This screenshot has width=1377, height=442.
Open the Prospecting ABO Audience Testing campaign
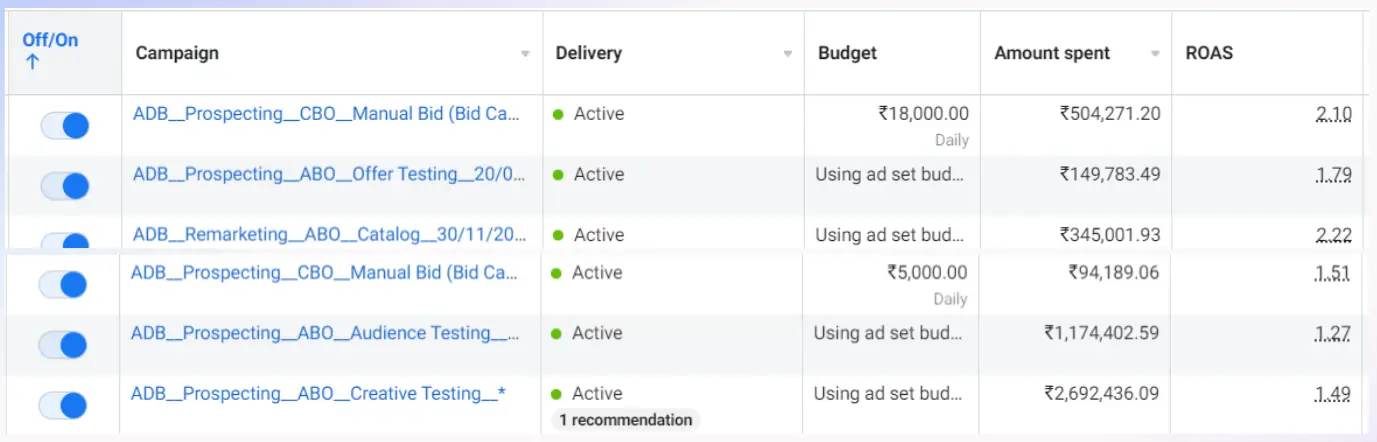[325, 333]
